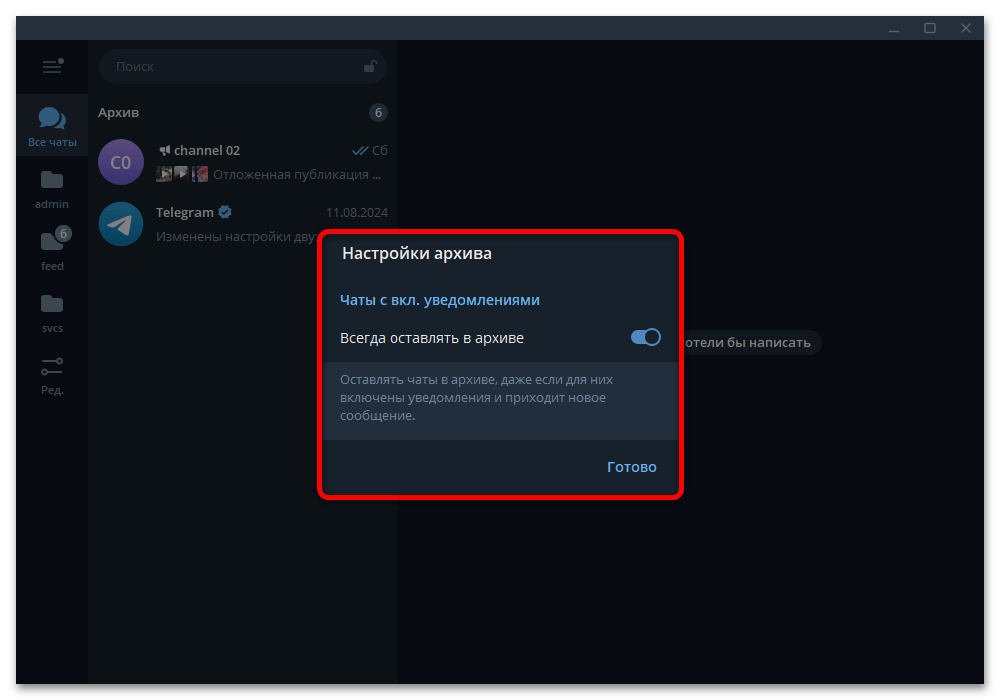Click the Telegram verified badge icon

(224, 212)
